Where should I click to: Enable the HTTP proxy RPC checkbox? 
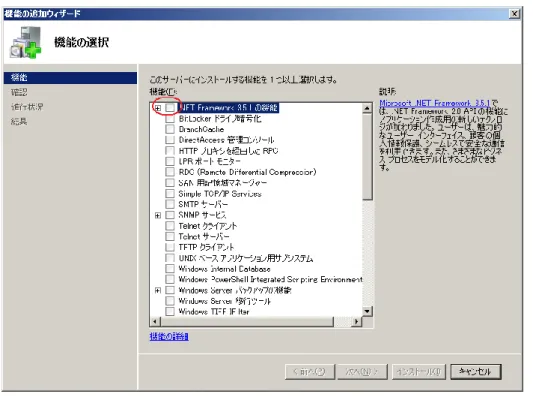pyautogui.click(x=170, y=151)
